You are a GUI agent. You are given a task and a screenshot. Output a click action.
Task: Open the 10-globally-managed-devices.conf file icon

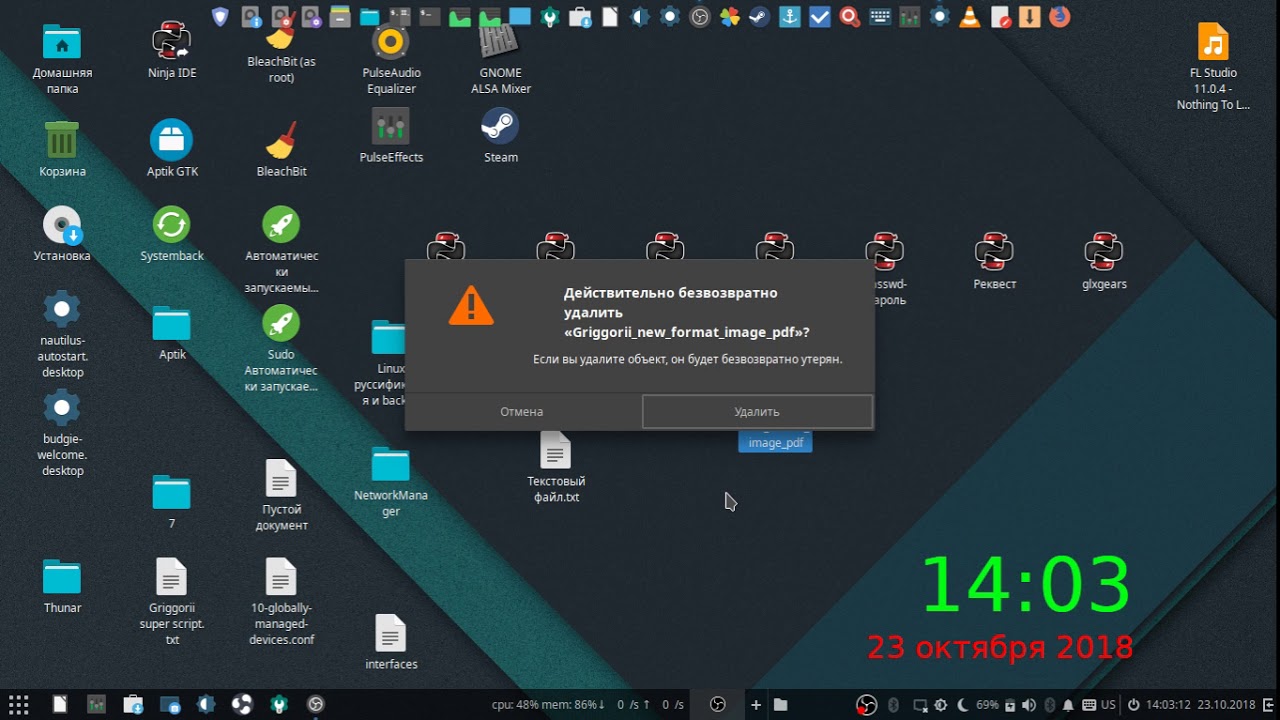(x=281, y=577)
